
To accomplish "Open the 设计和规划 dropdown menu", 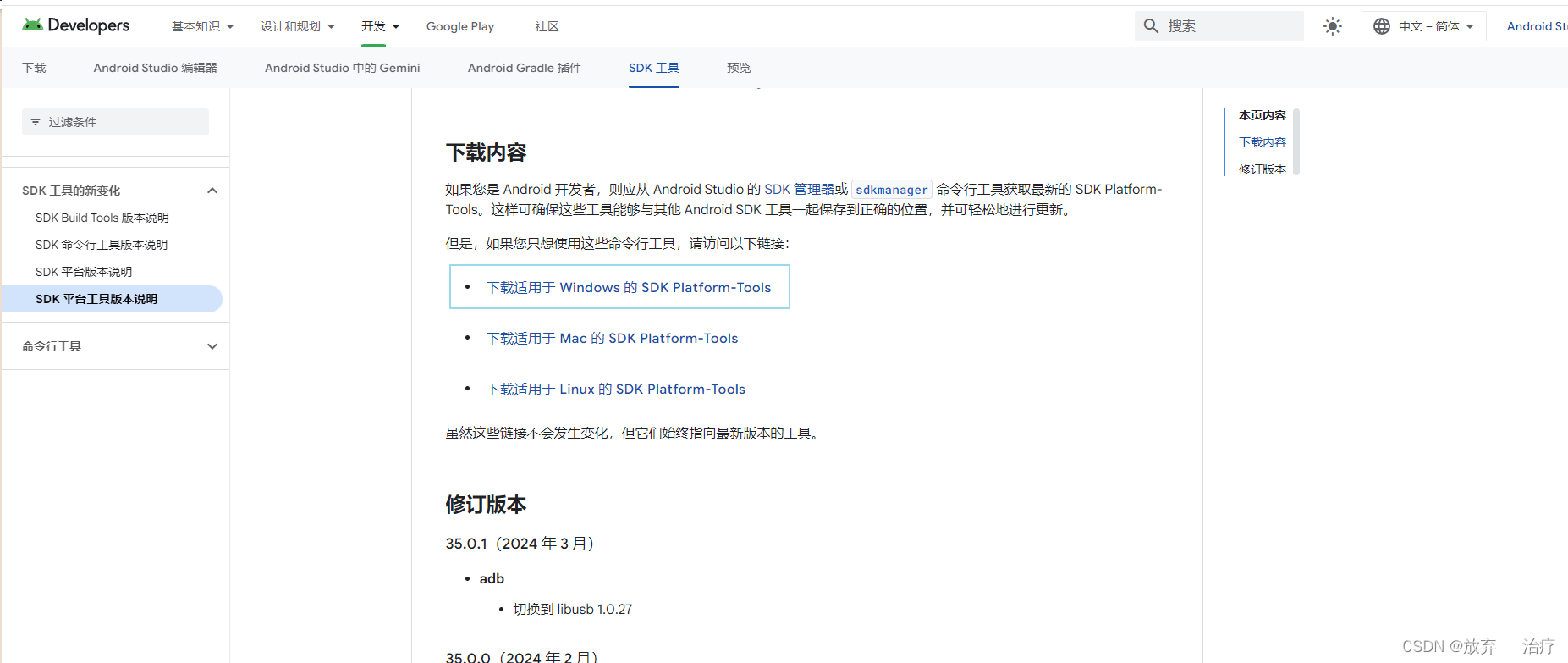I will [298, 26].
